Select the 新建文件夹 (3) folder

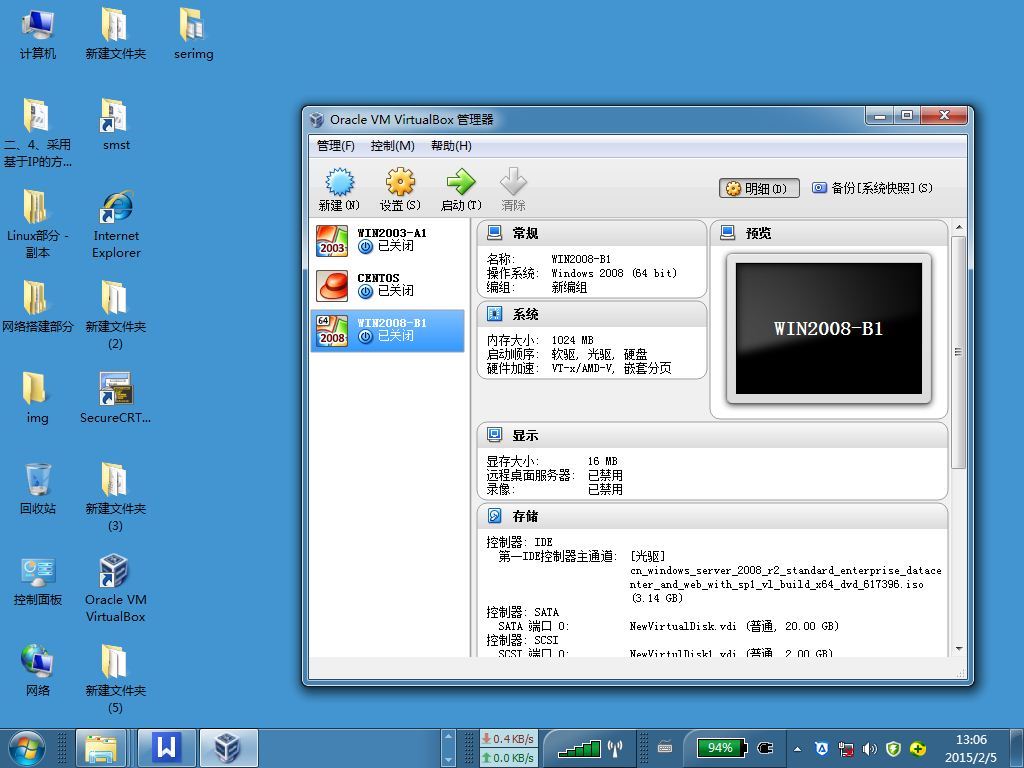116,498
